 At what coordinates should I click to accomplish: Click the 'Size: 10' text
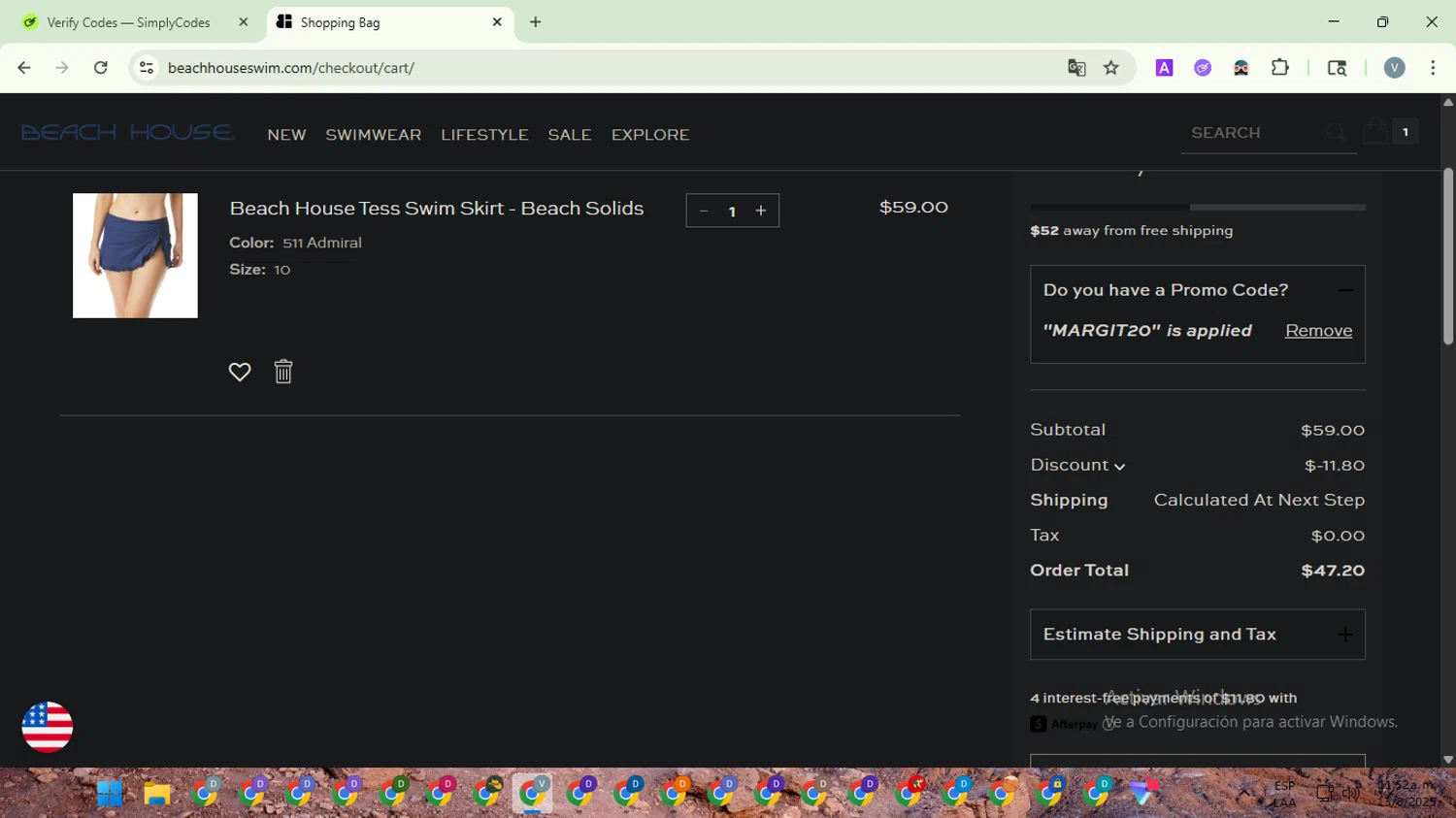pos(260,270)
